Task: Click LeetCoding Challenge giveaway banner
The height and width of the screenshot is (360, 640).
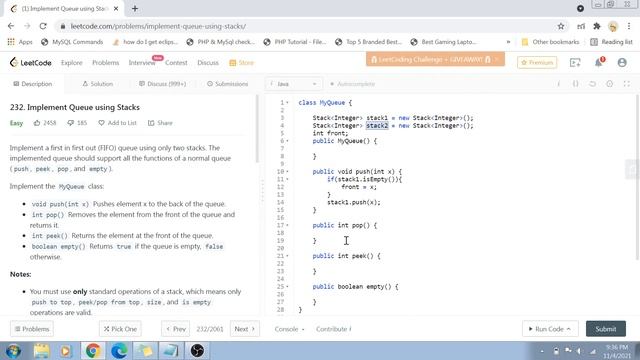Action: click(435, 59)
